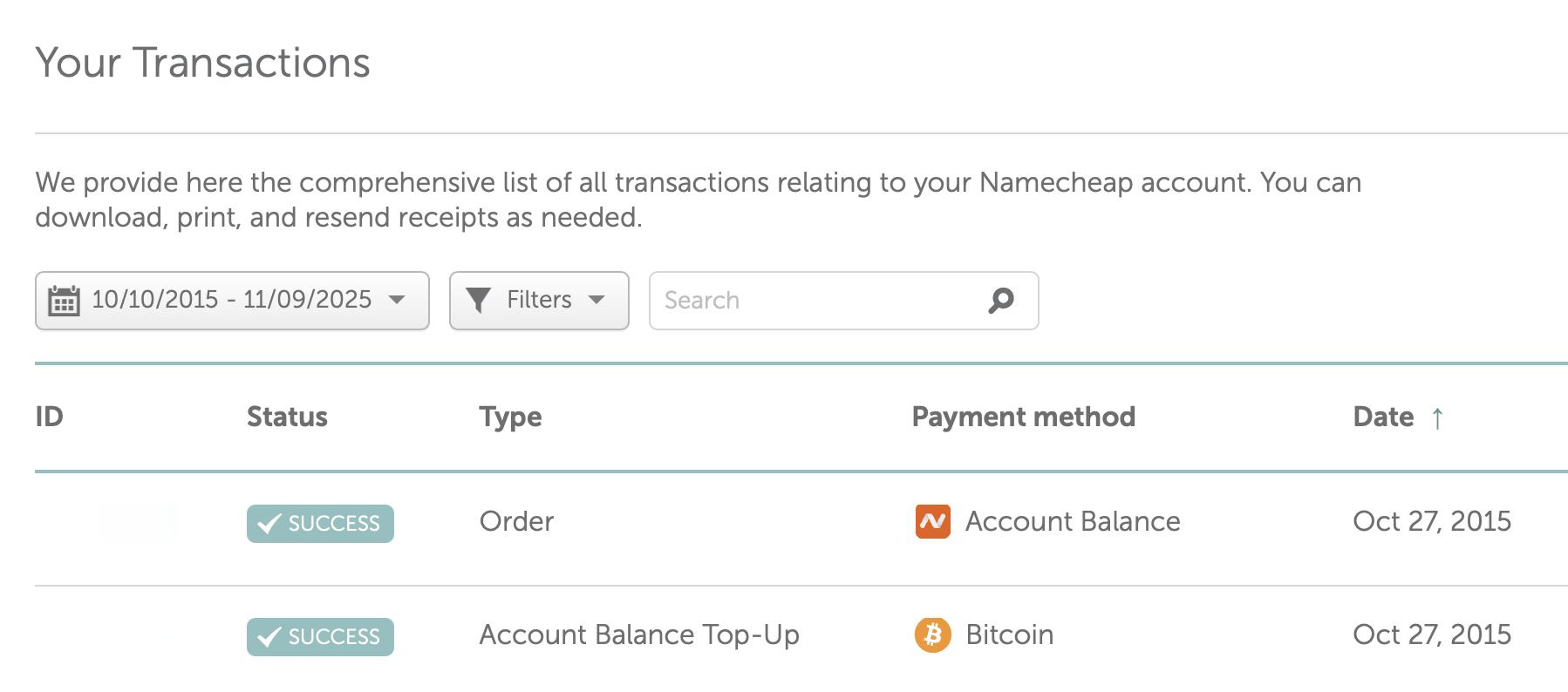Click the magnifying glass search icon
1568x692 pixels.
(1001, 301)
